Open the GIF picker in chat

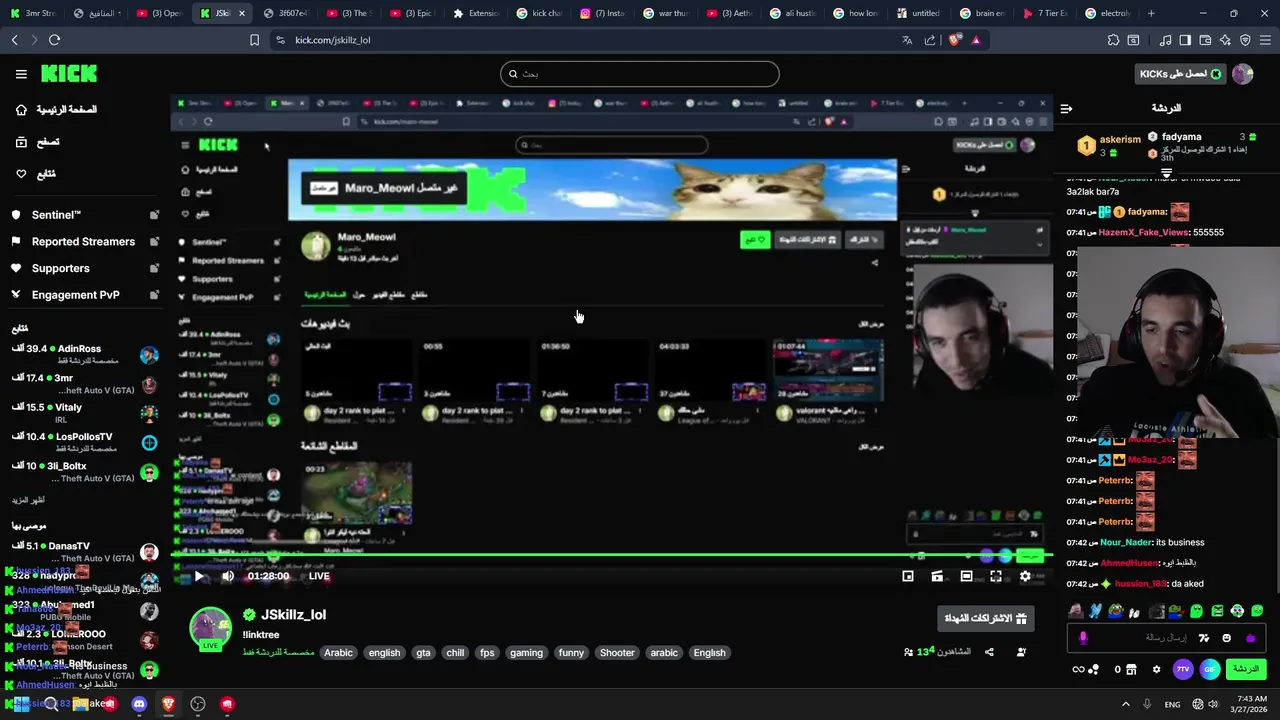pyautogui.click(x=1210, y=669)
